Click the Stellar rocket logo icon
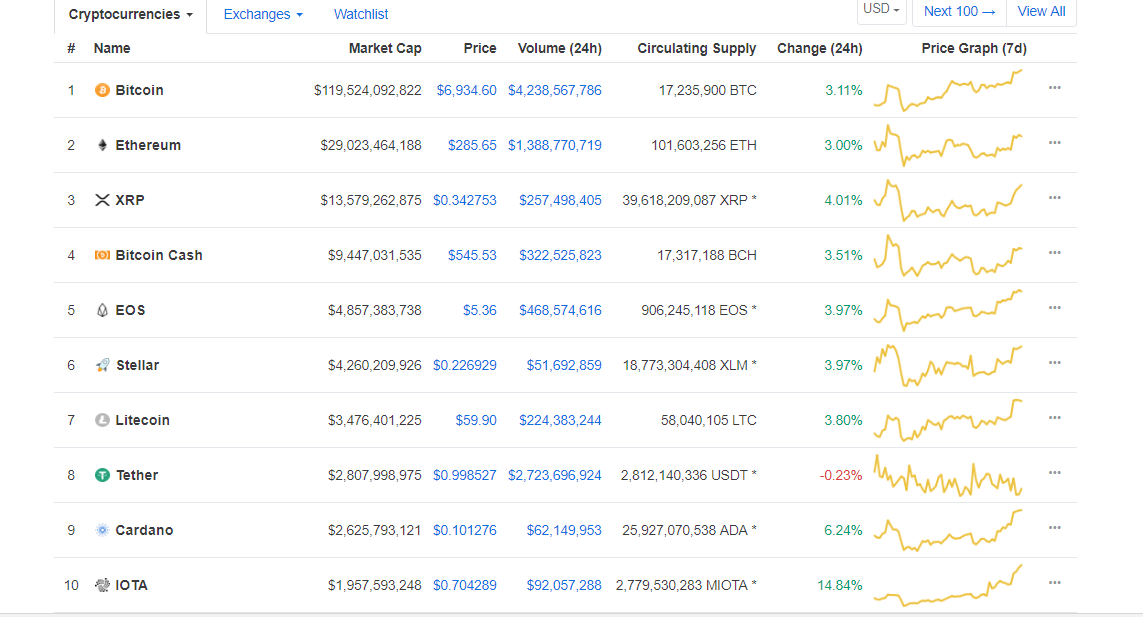The image size is (1143, 617). click(102, 365)
